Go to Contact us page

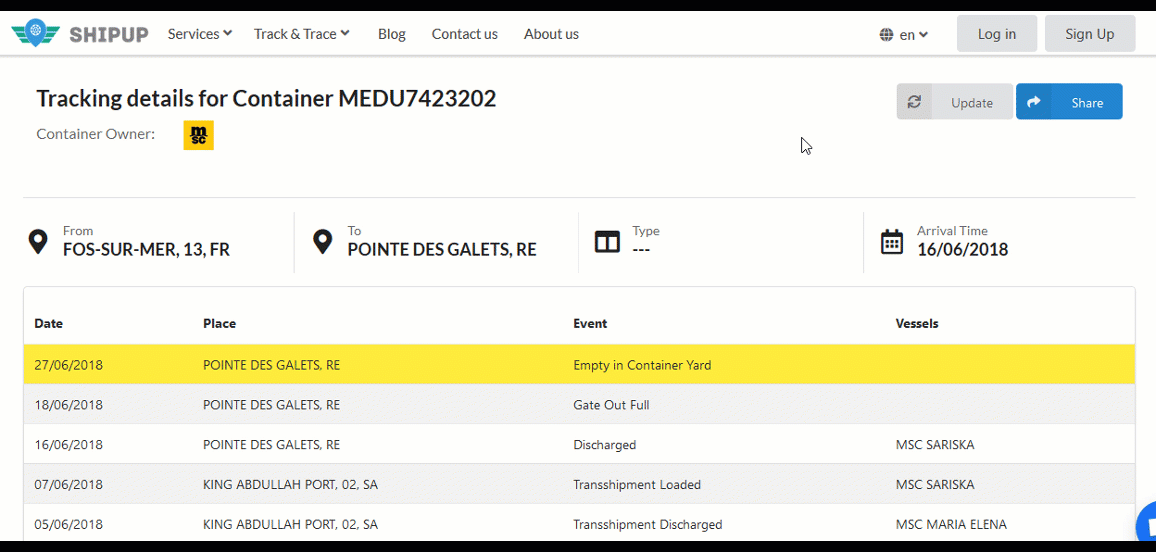click(464, 34)
